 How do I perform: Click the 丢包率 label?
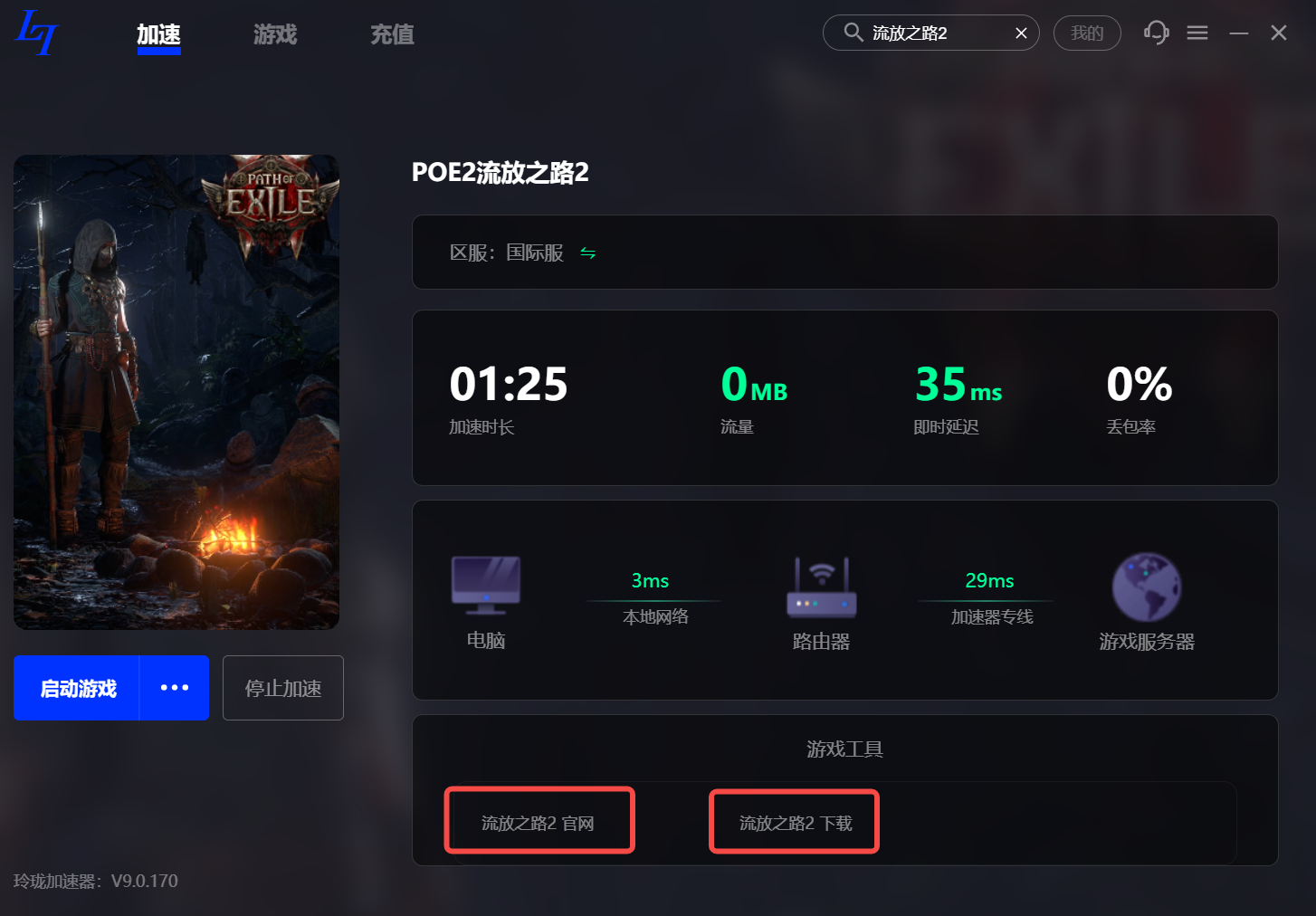1130,427
